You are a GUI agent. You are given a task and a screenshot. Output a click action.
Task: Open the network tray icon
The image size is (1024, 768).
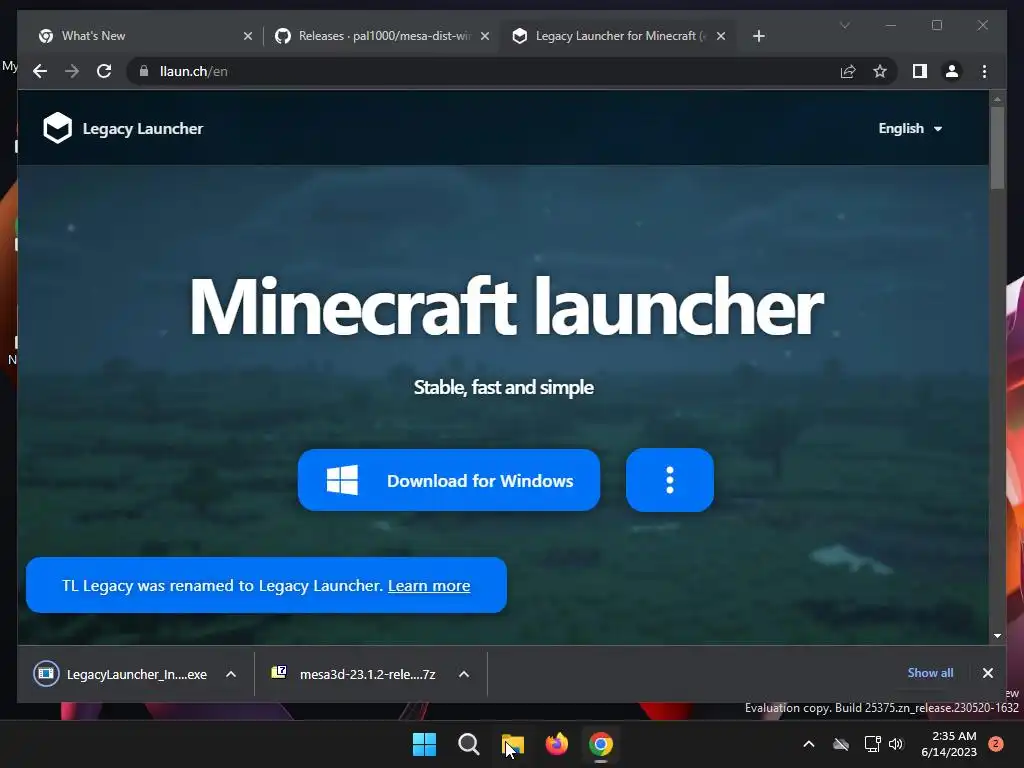pyautogui.click(x=872, y=744)
